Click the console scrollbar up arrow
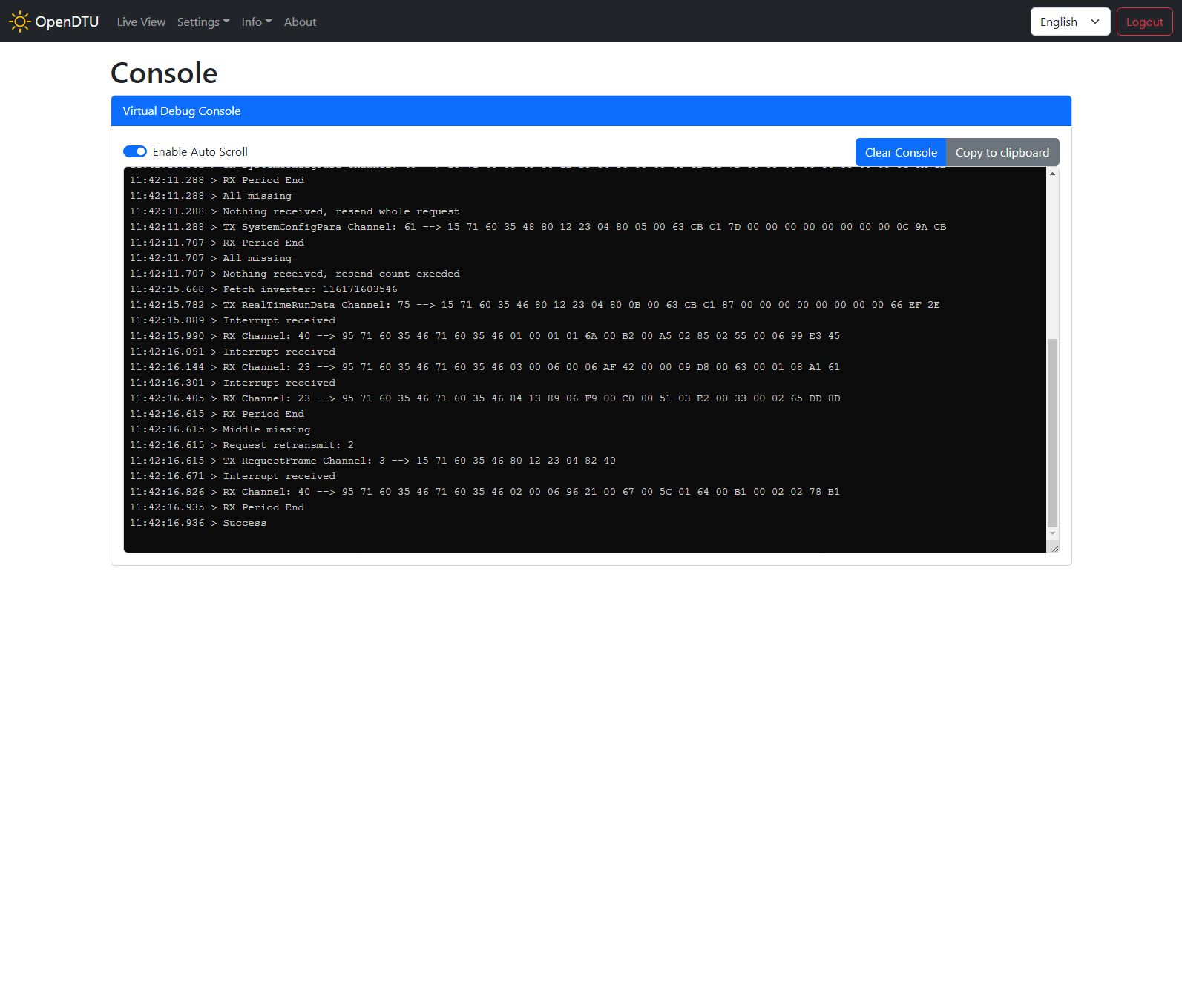Screen dimensions: 1182x1008 click(1052, 174)
